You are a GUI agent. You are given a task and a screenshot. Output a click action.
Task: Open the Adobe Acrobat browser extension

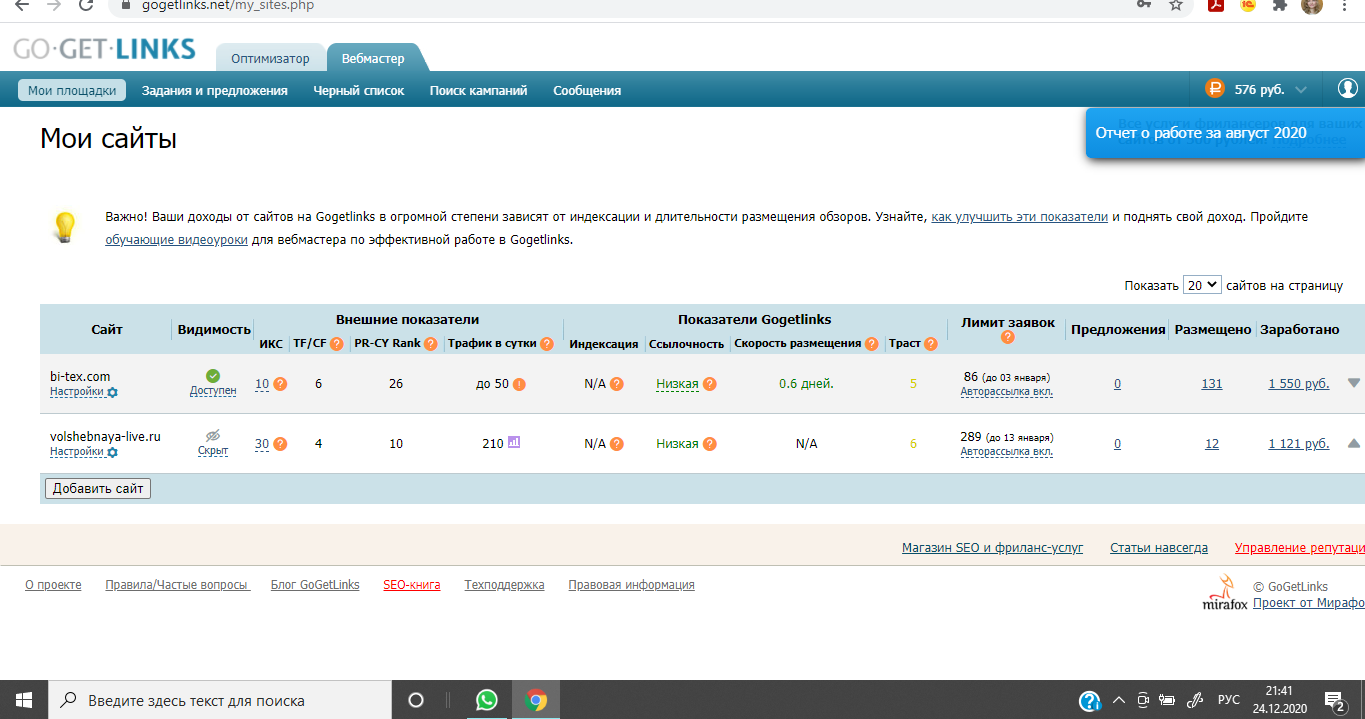click(x=1216, y=5)
